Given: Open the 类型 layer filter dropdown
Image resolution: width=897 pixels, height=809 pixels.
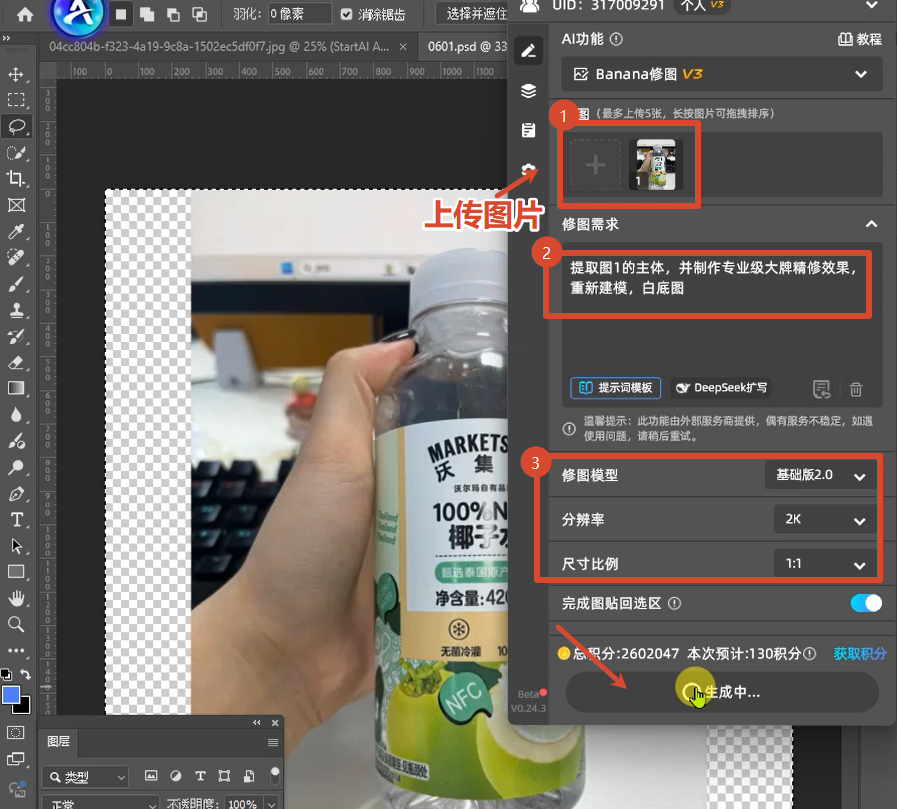Looking at the screenshot, I should [85, 776].
